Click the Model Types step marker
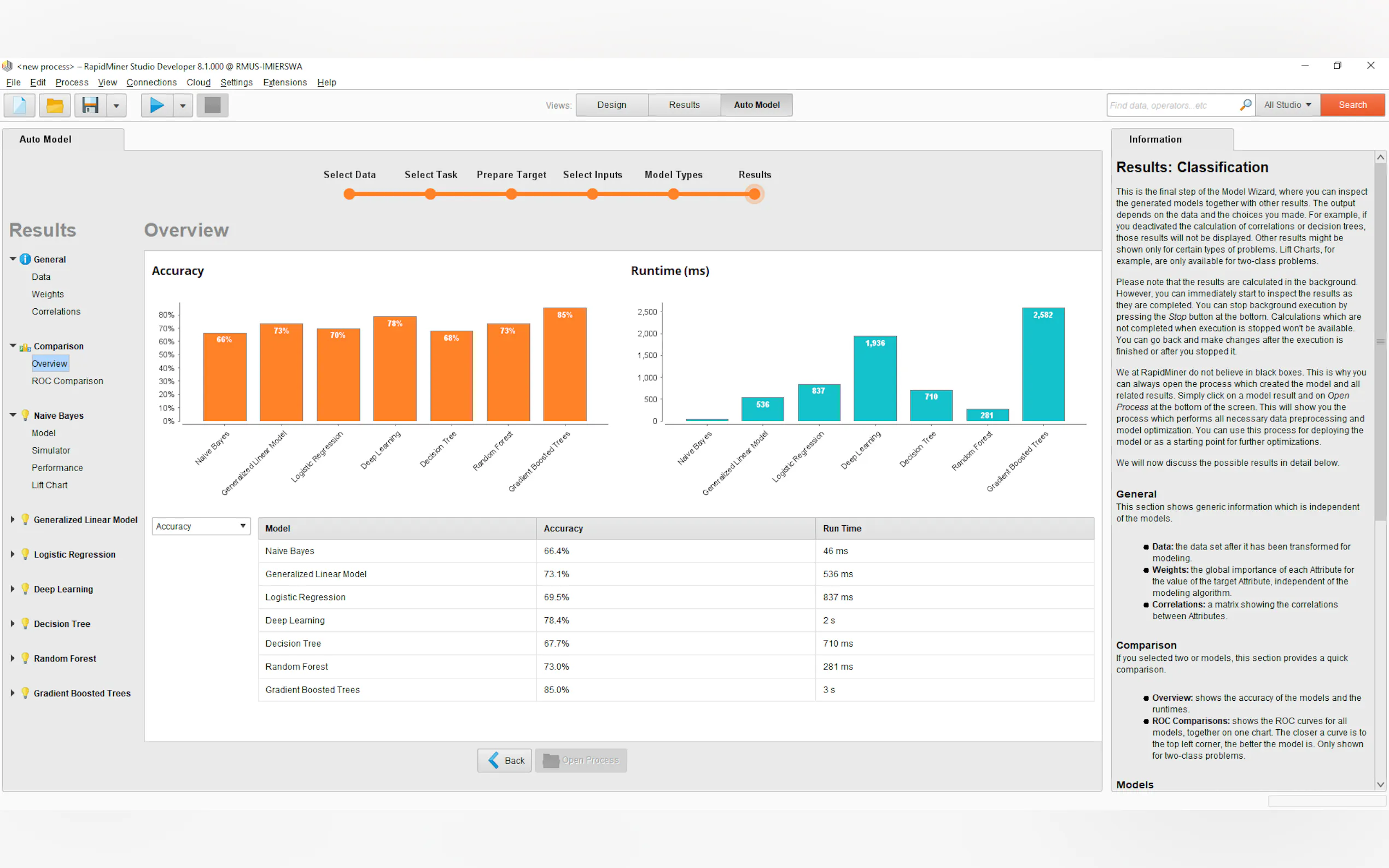 [x=674, y=195]
